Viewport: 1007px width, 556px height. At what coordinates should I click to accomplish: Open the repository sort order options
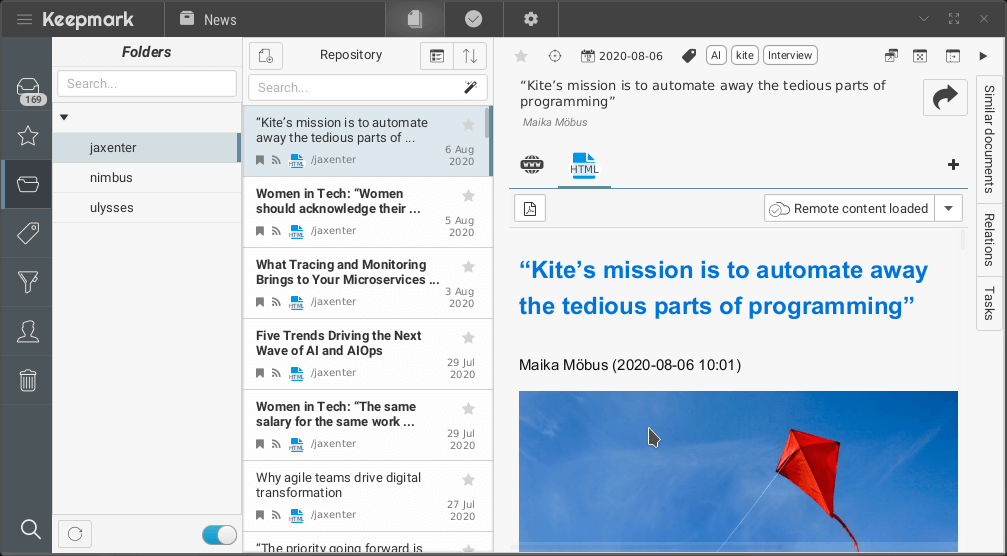tap(469, 56)
